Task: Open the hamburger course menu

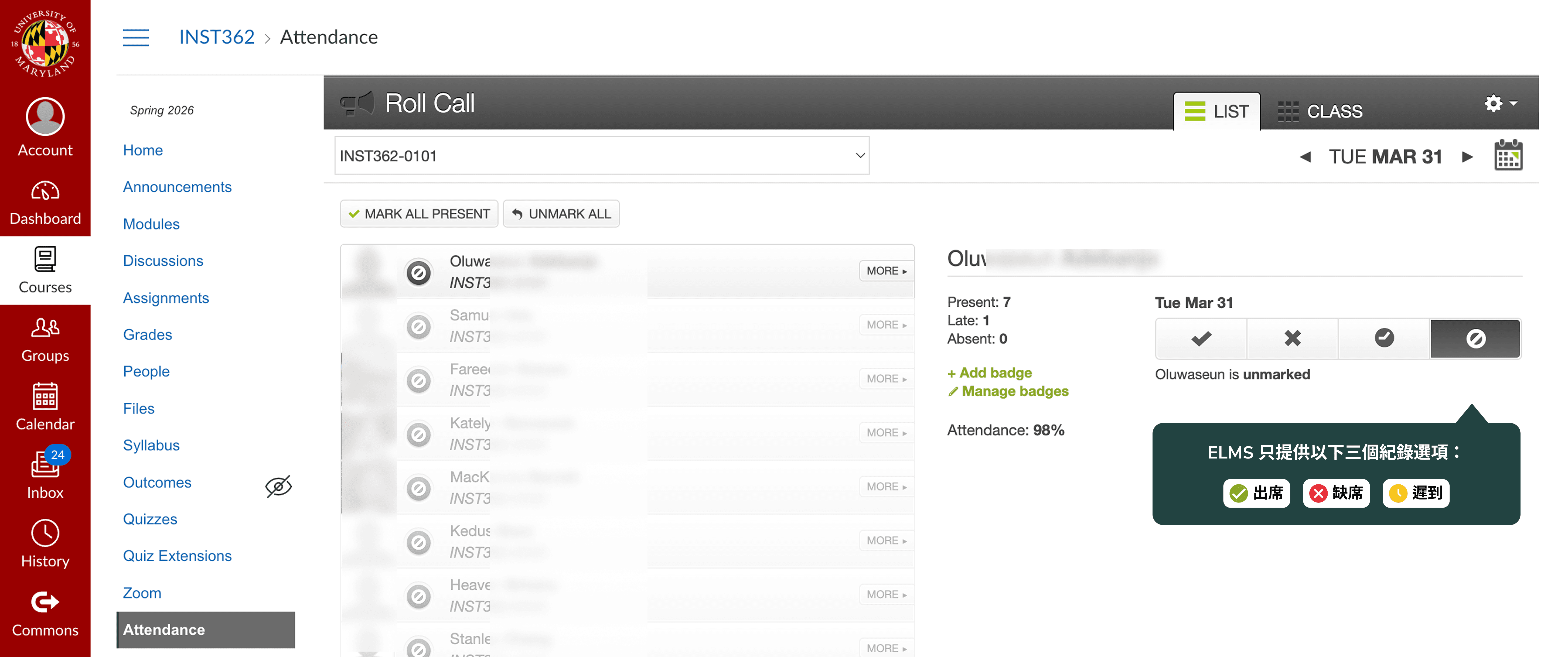Action: [136, 37]
